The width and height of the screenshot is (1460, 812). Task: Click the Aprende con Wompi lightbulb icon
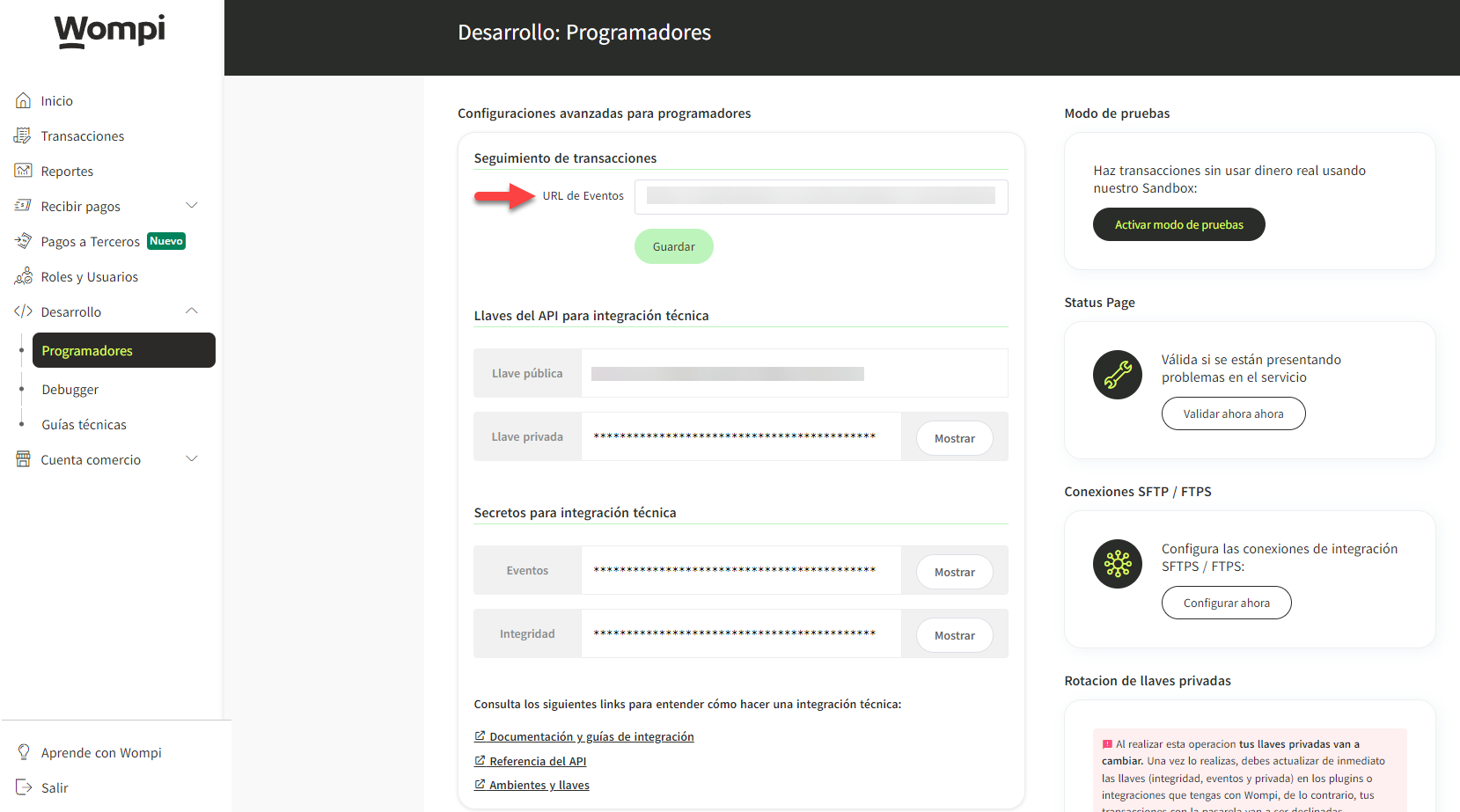coord(24,752)
